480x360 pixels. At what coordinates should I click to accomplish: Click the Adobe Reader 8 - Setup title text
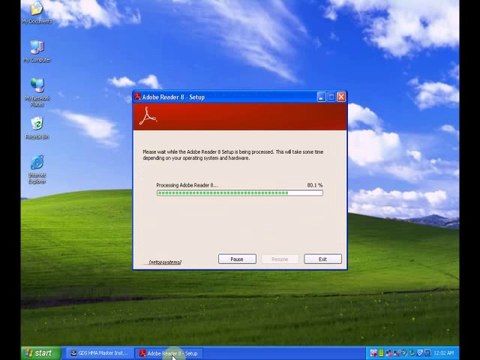173,97
